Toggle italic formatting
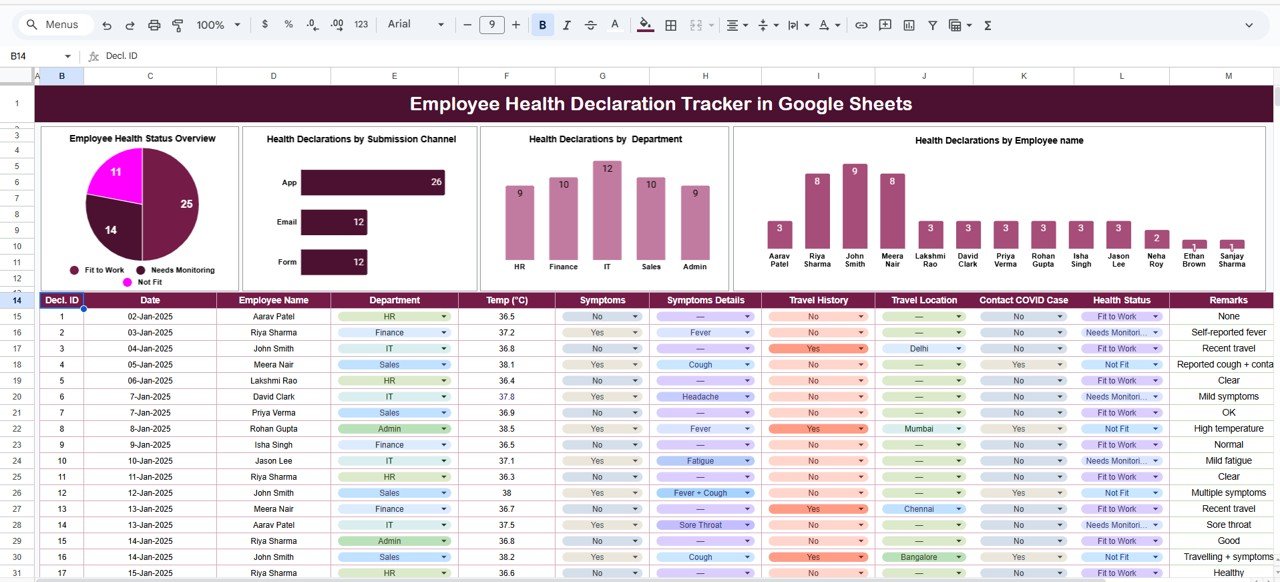1280x582 pixels. 565,25
